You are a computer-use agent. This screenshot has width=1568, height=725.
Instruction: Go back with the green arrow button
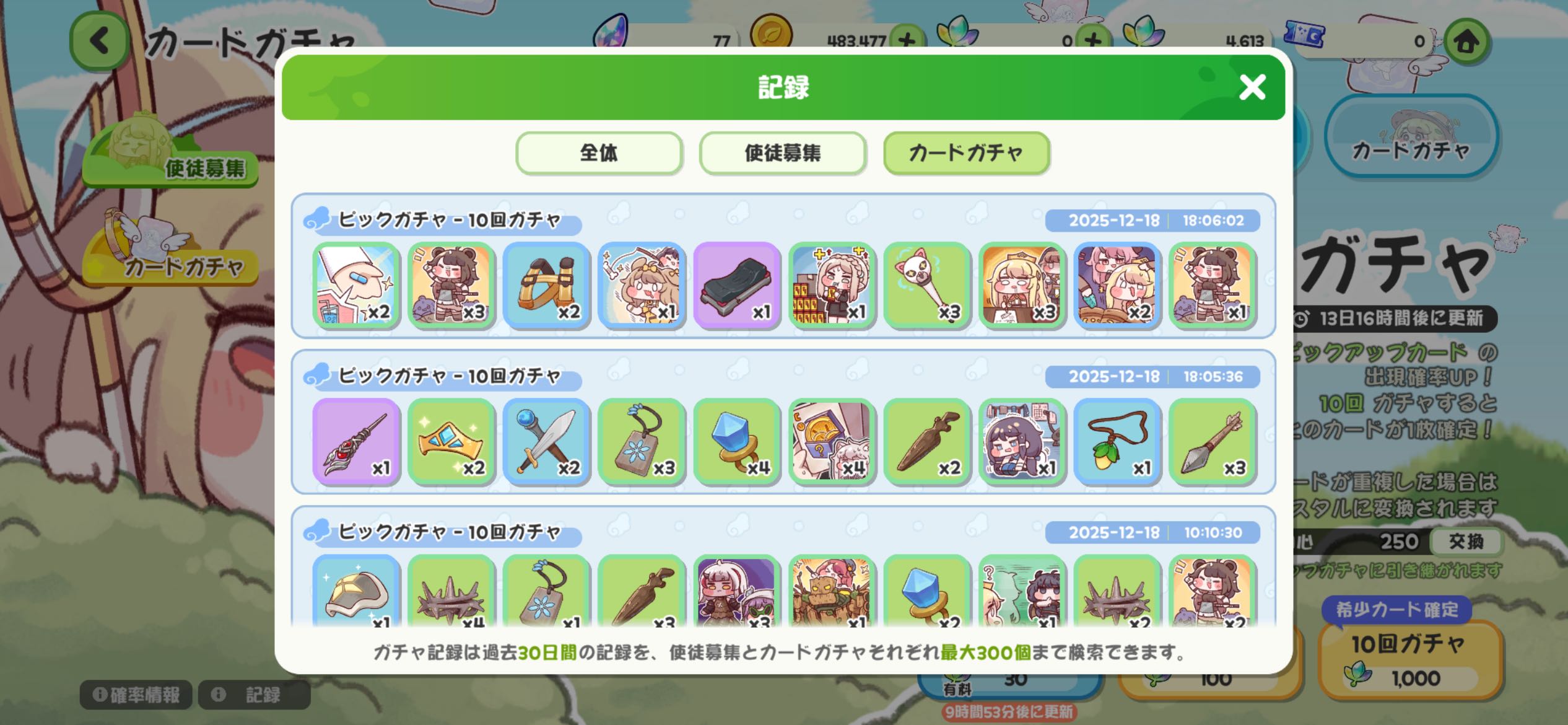[x=99, y=41]
